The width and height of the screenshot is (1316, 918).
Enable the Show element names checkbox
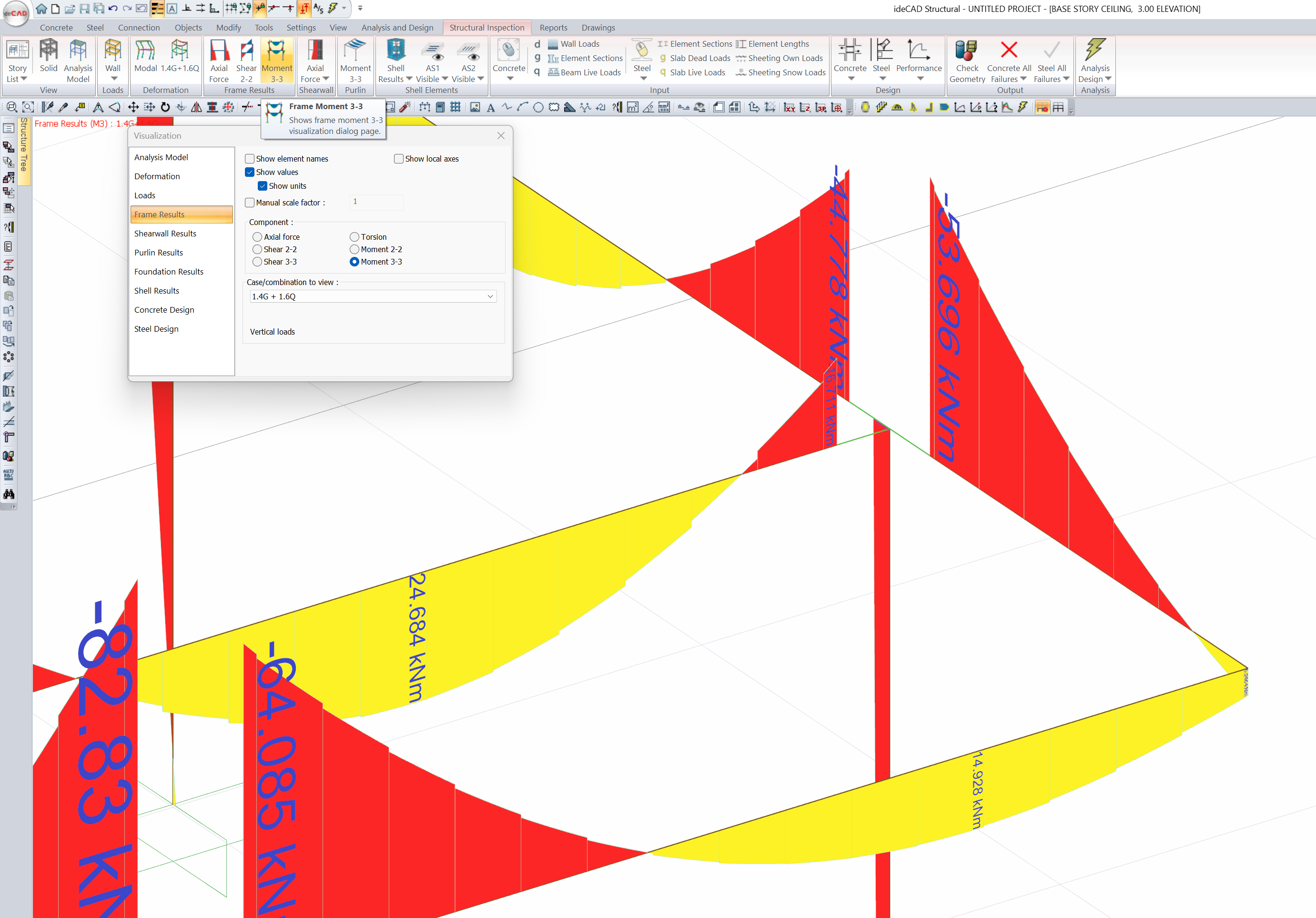250,159
